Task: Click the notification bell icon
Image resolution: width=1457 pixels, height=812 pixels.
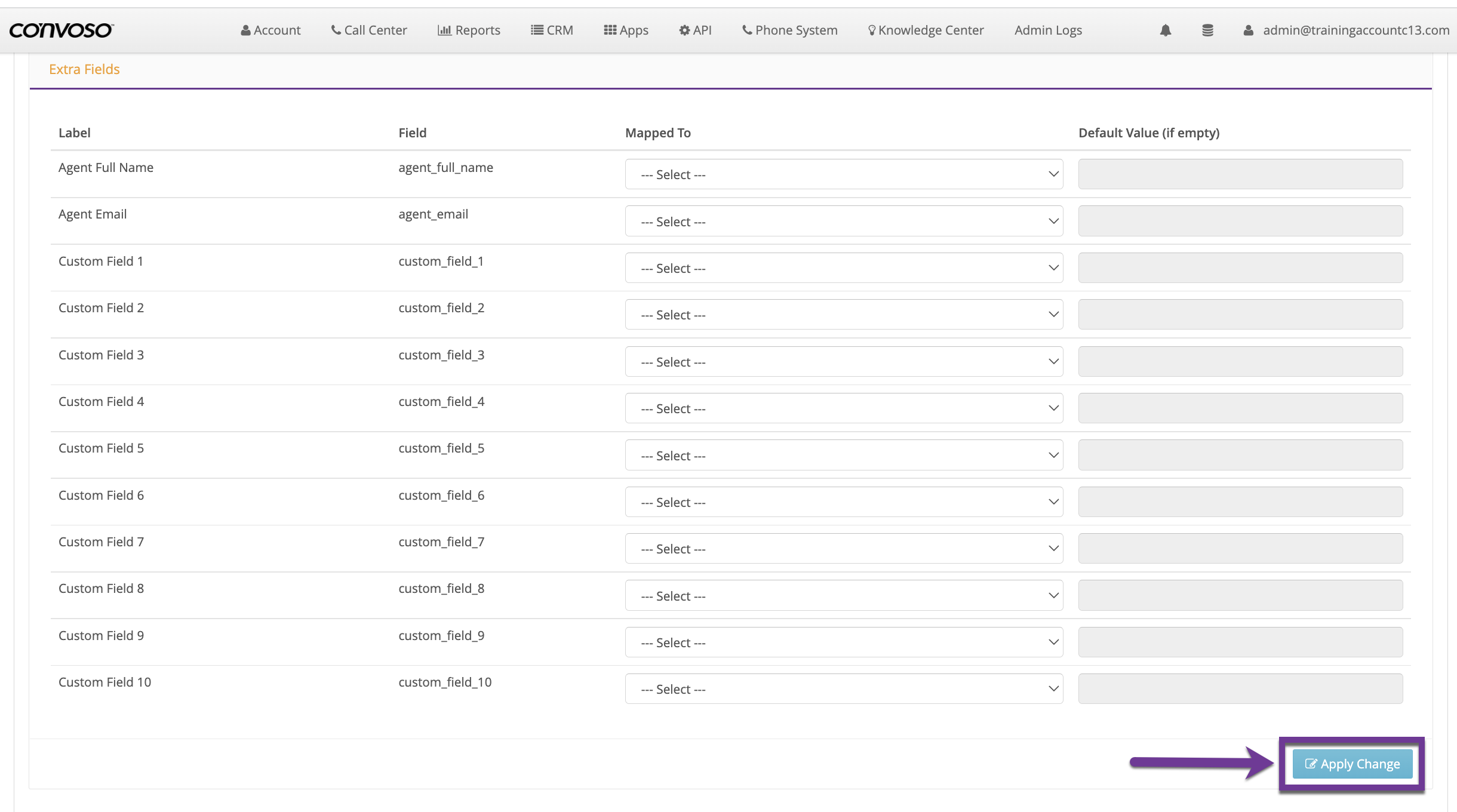Action: (x=1165, y=30)
